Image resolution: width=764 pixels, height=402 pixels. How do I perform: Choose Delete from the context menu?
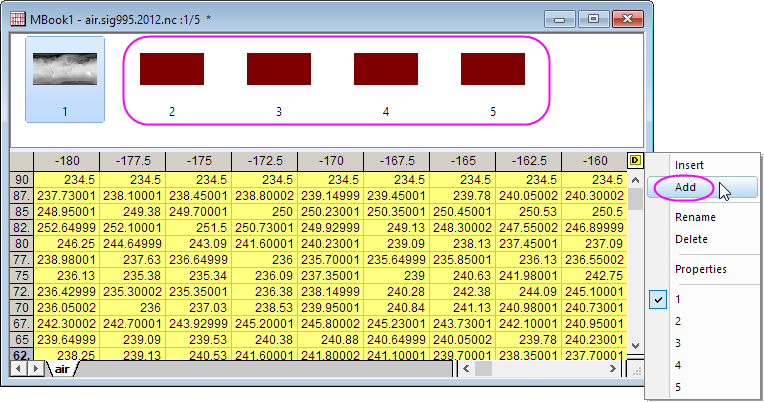coord(691,239)
